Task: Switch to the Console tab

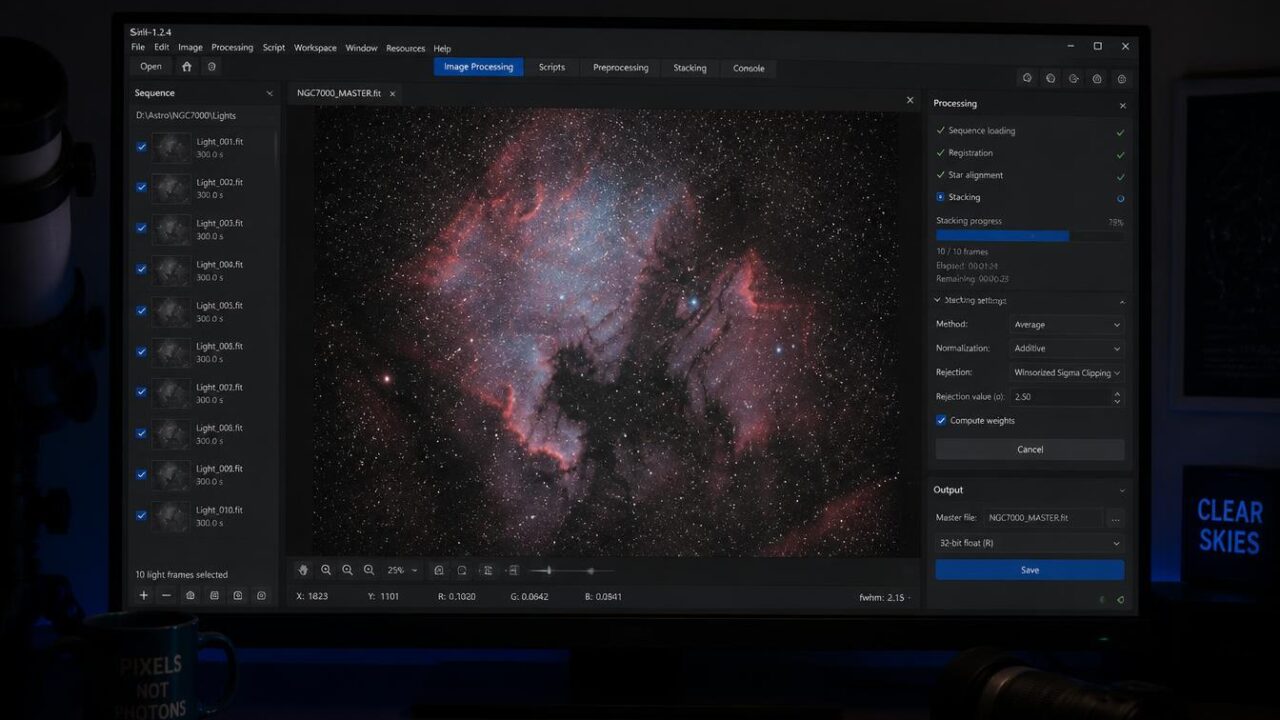Action: pyautogui.click(x=749, y=68)
